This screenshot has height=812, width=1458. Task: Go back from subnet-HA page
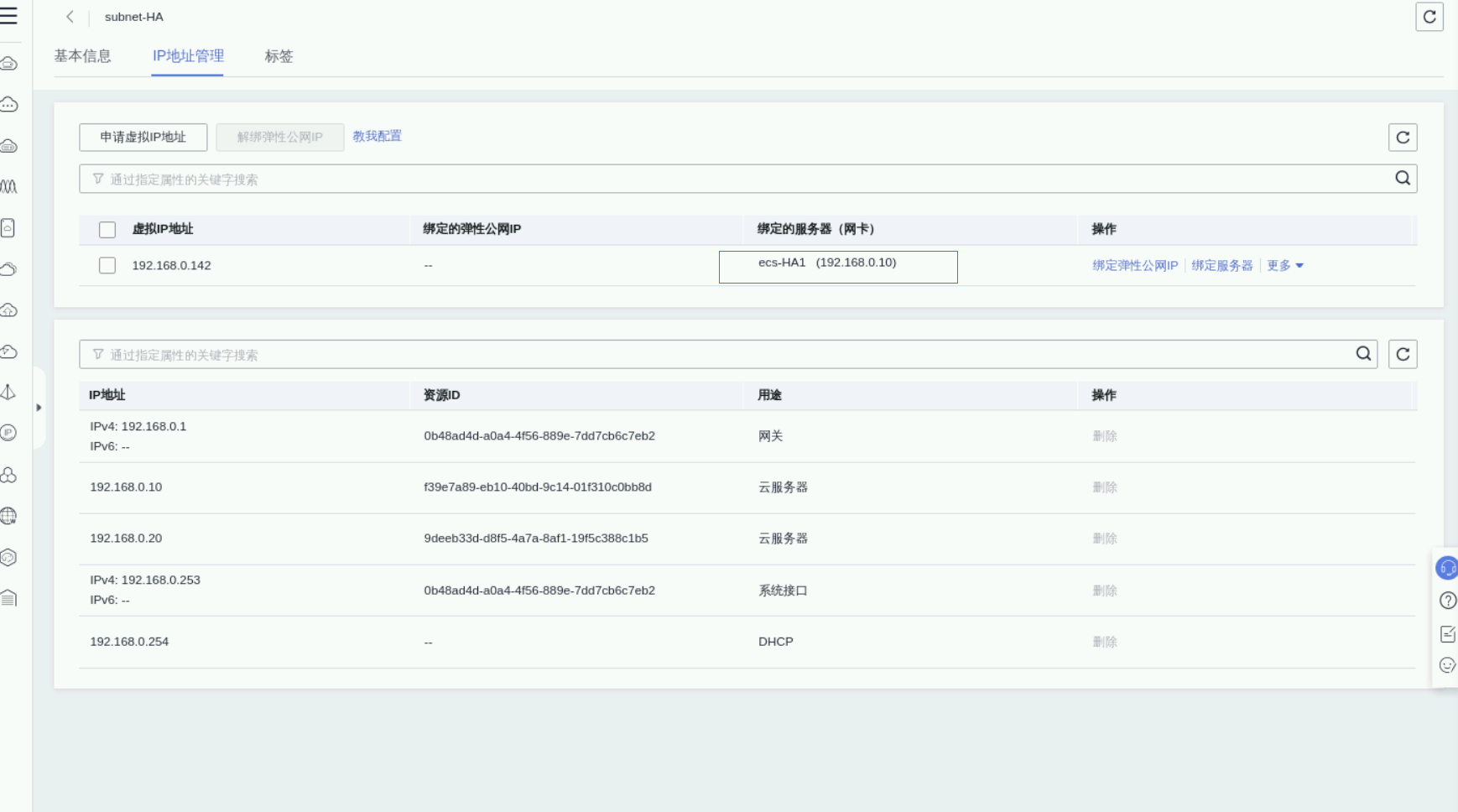click(x=70, y=17)
